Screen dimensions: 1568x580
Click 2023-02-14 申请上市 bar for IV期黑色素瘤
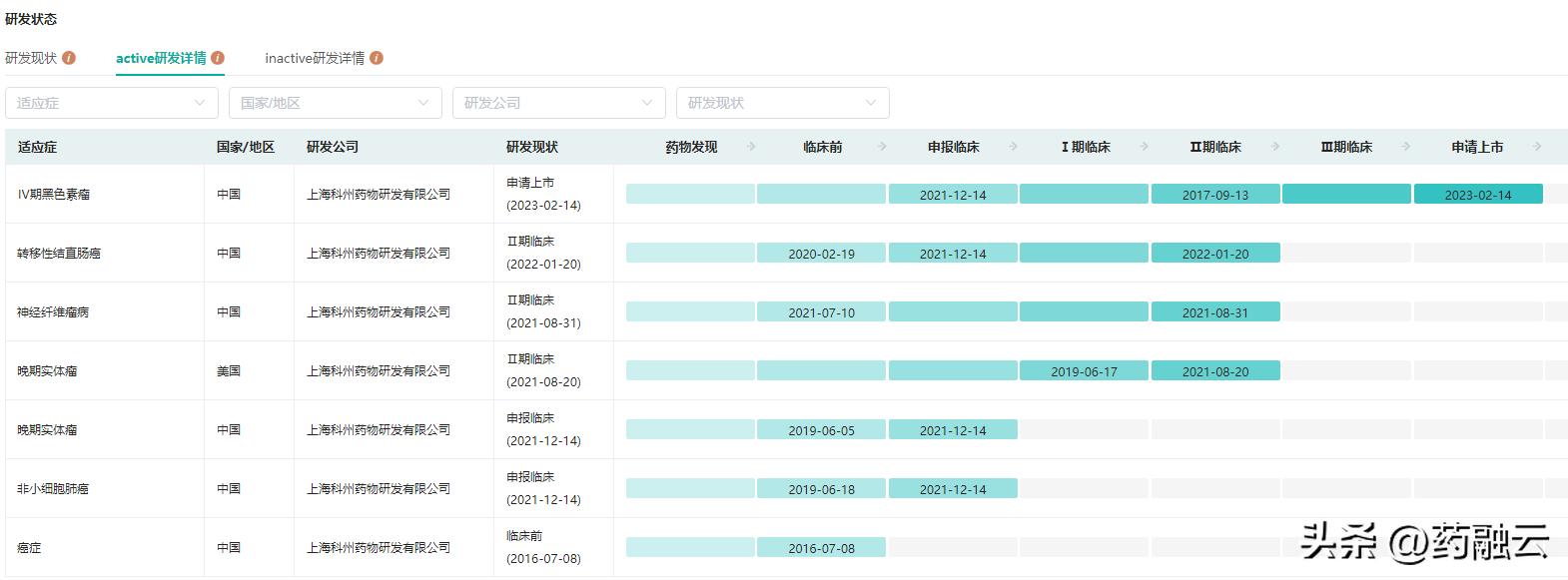[1478, 195]
